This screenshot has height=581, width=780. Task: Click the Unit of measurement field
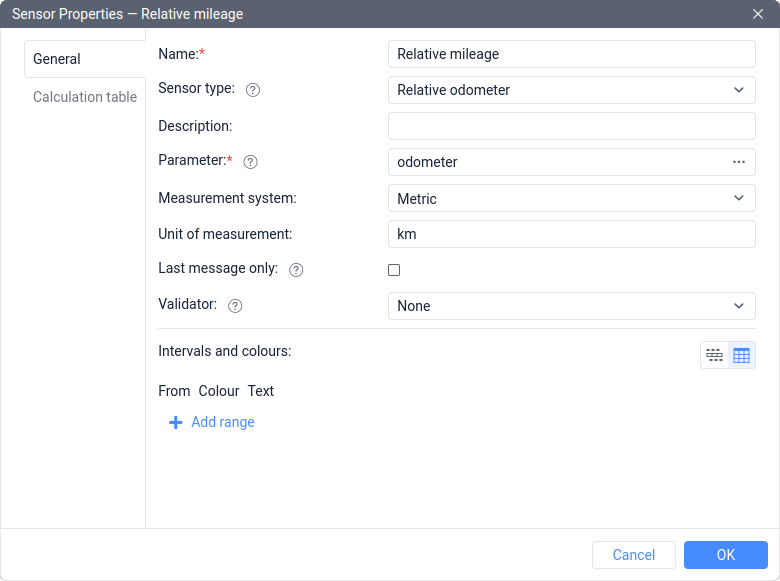571,234
